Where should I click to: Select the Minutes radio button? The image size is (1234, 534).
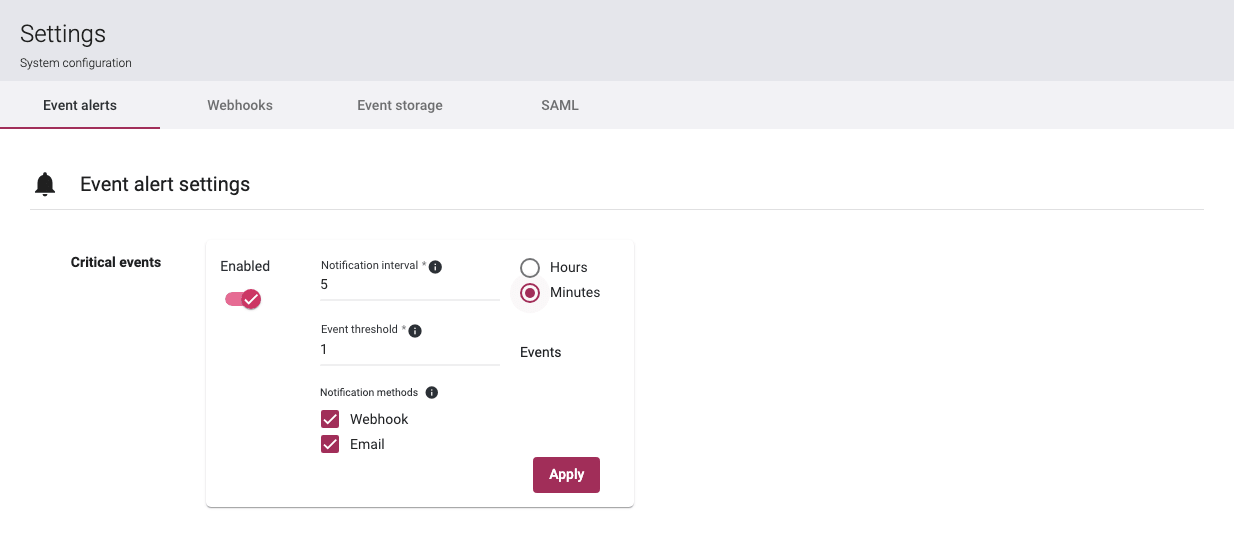coord(530,292)
